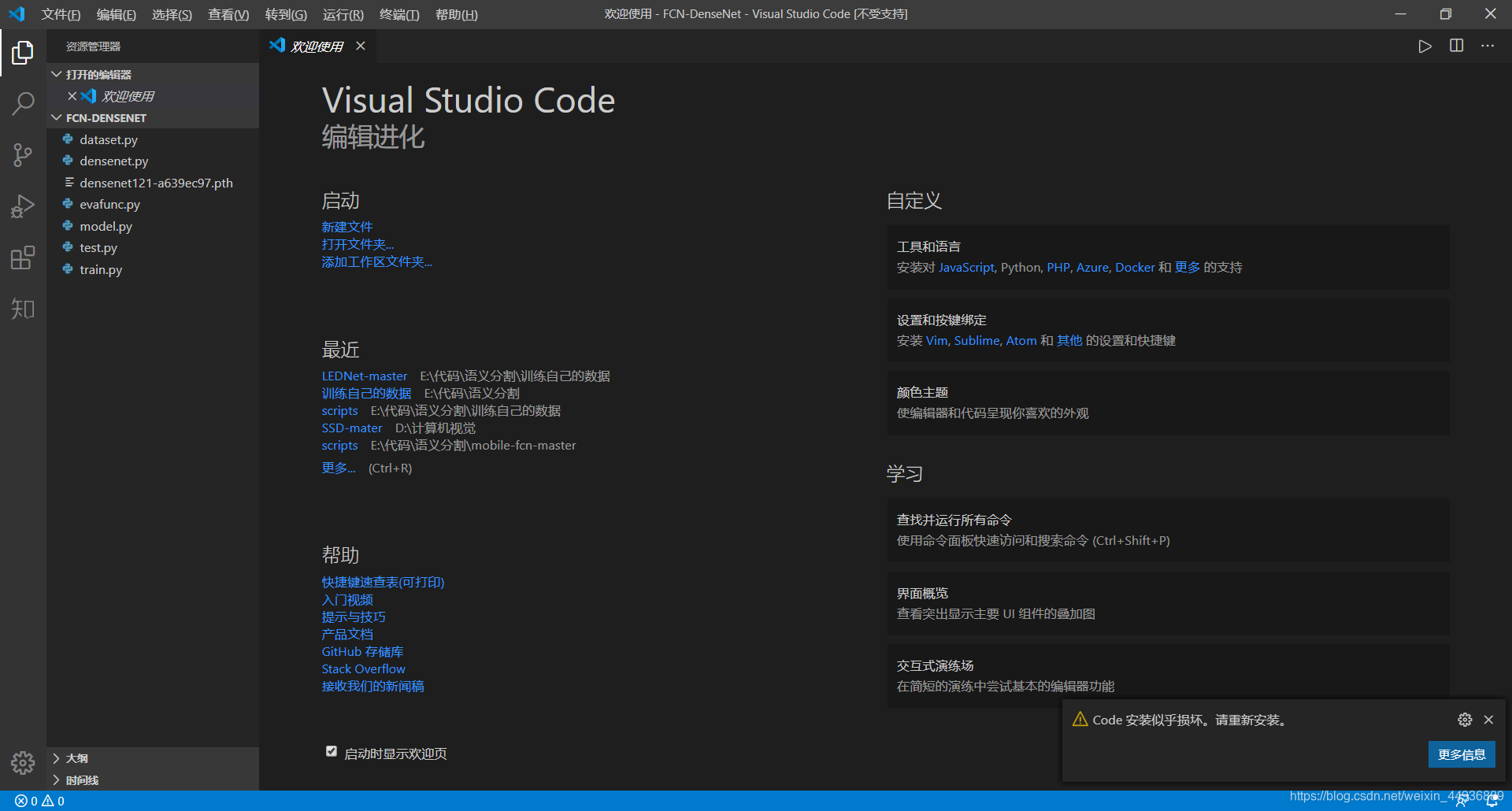The image size is (1512, 811).
Task: Open the 入门视频 link
Action: [x=347, y=600]
